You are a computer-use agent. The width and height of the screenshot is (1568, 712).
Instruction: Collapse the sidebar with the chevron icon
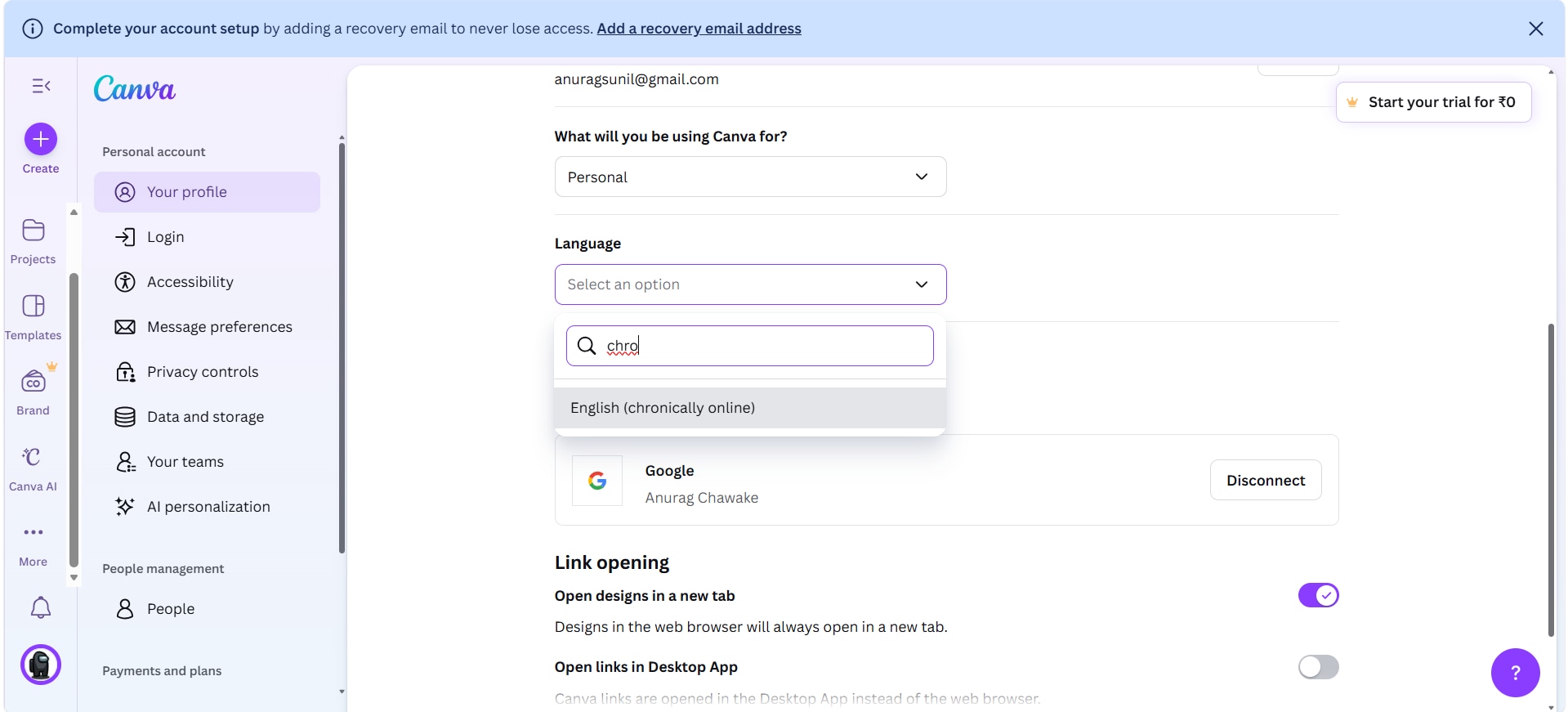point(42,86)
